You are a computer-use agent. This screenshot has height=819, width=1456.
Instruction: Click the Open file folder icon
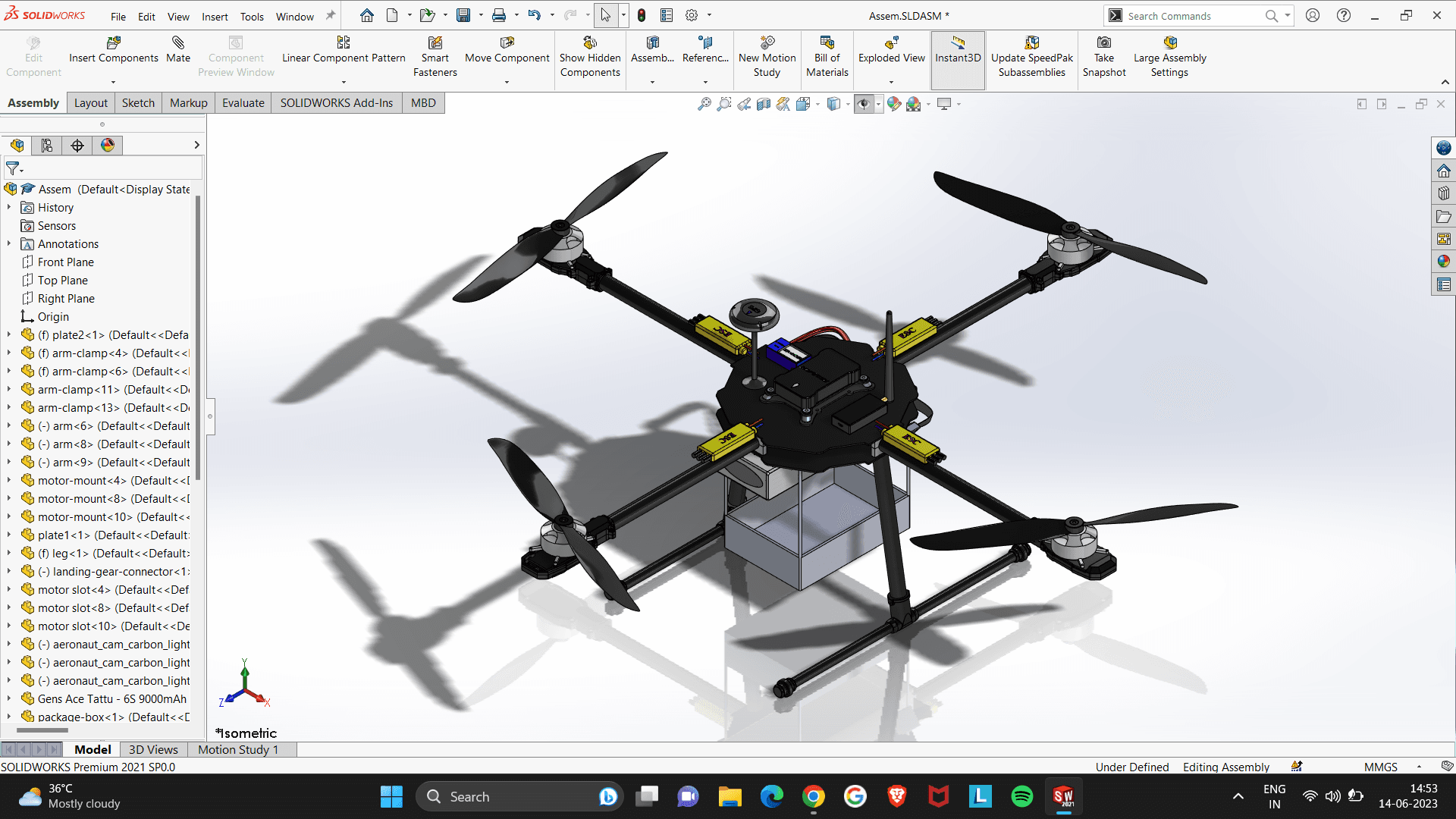pos(427,15)
